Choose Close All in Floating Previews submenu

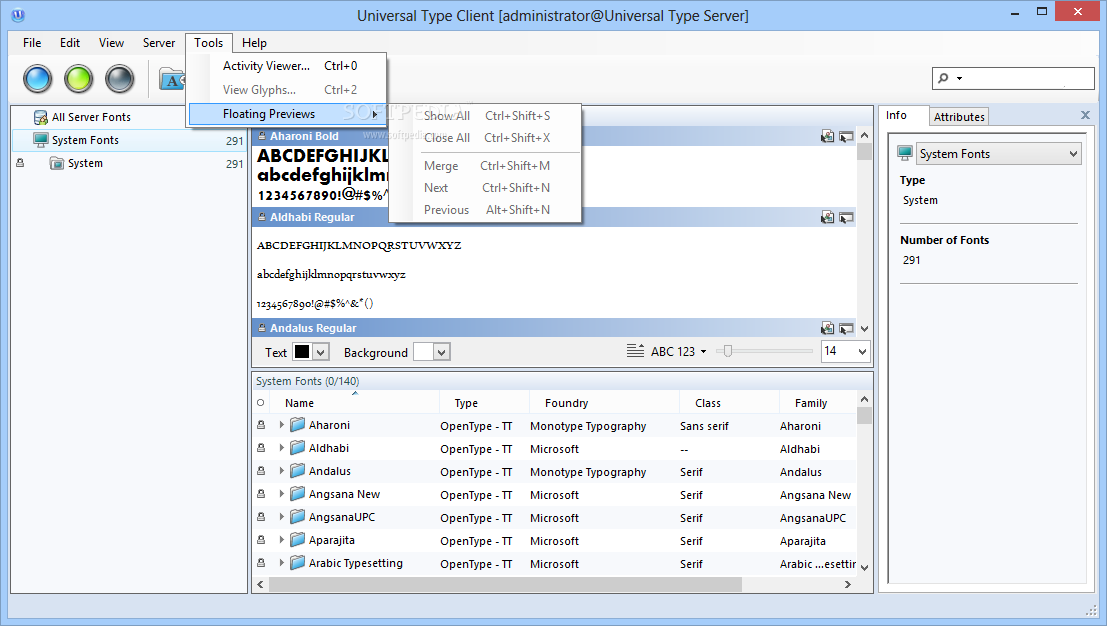486,138
